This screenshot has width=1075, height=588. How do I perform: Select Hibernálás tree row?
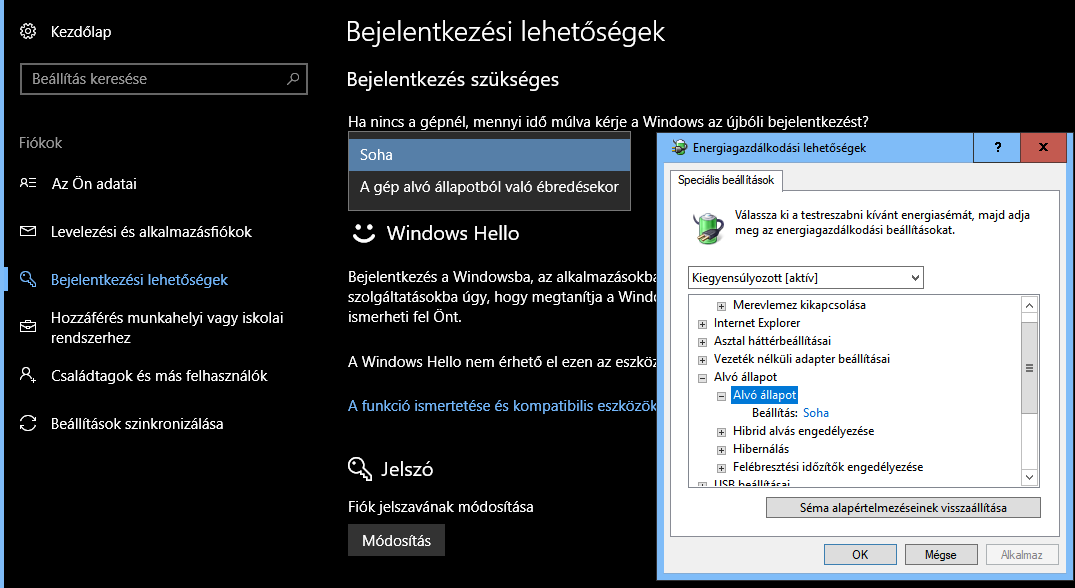click(x=761, y=449)
